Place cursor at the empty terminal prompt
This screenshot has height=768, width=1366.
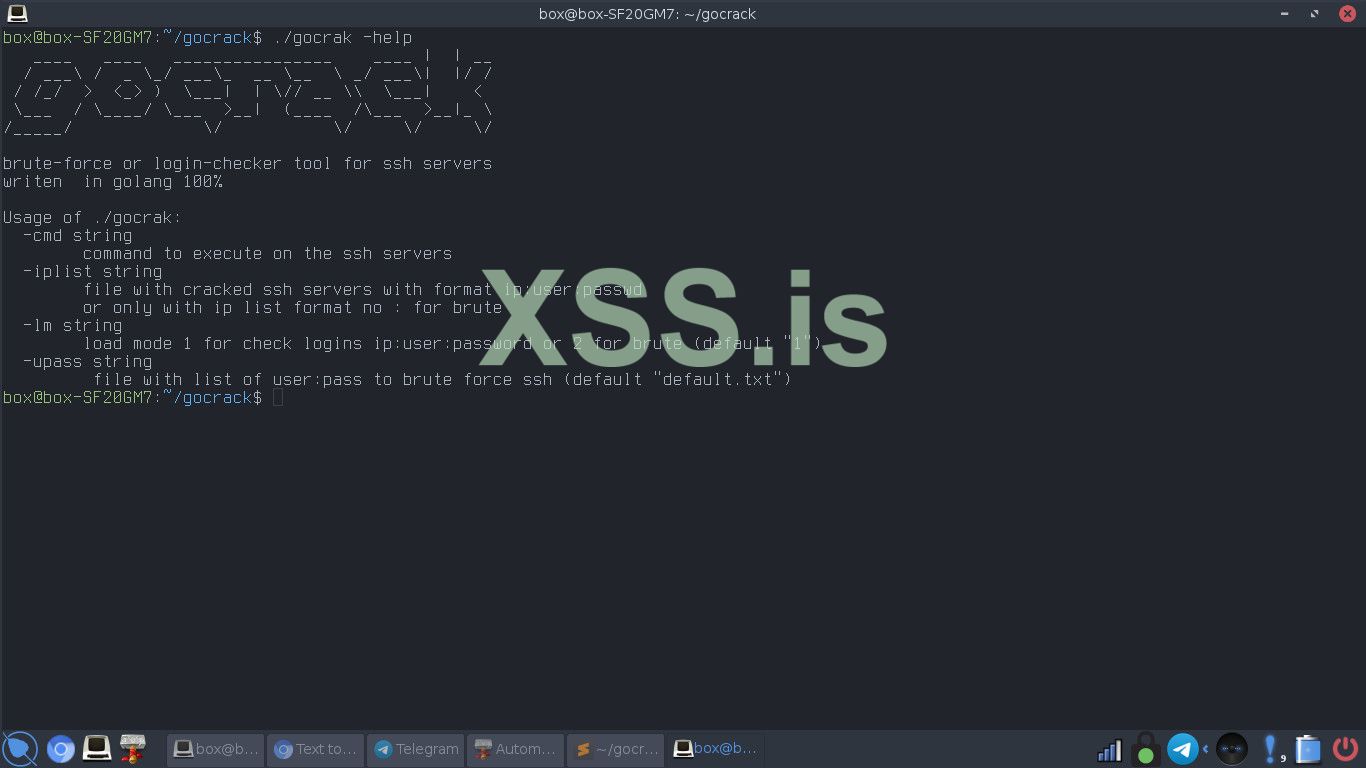278,398
